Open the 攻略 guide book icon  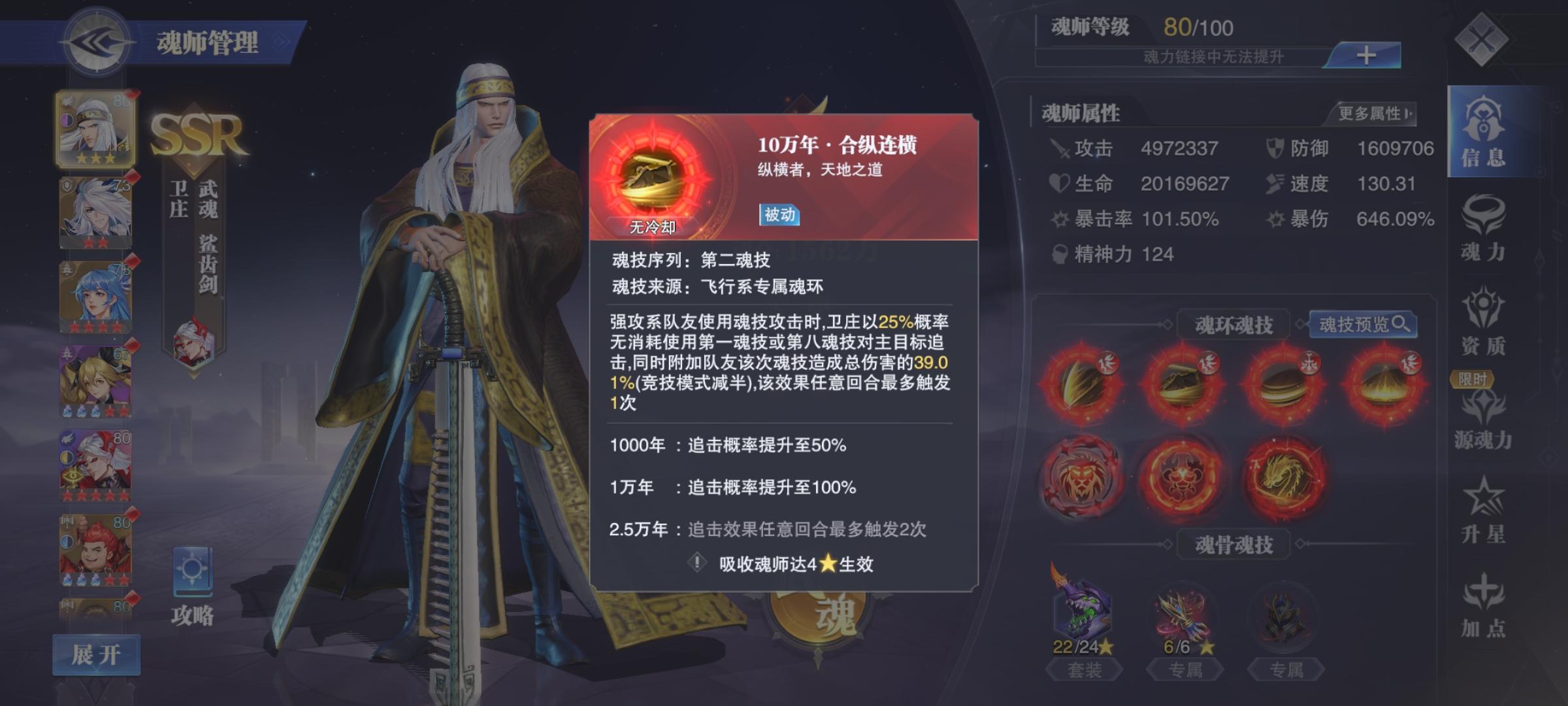pos(193,572)
